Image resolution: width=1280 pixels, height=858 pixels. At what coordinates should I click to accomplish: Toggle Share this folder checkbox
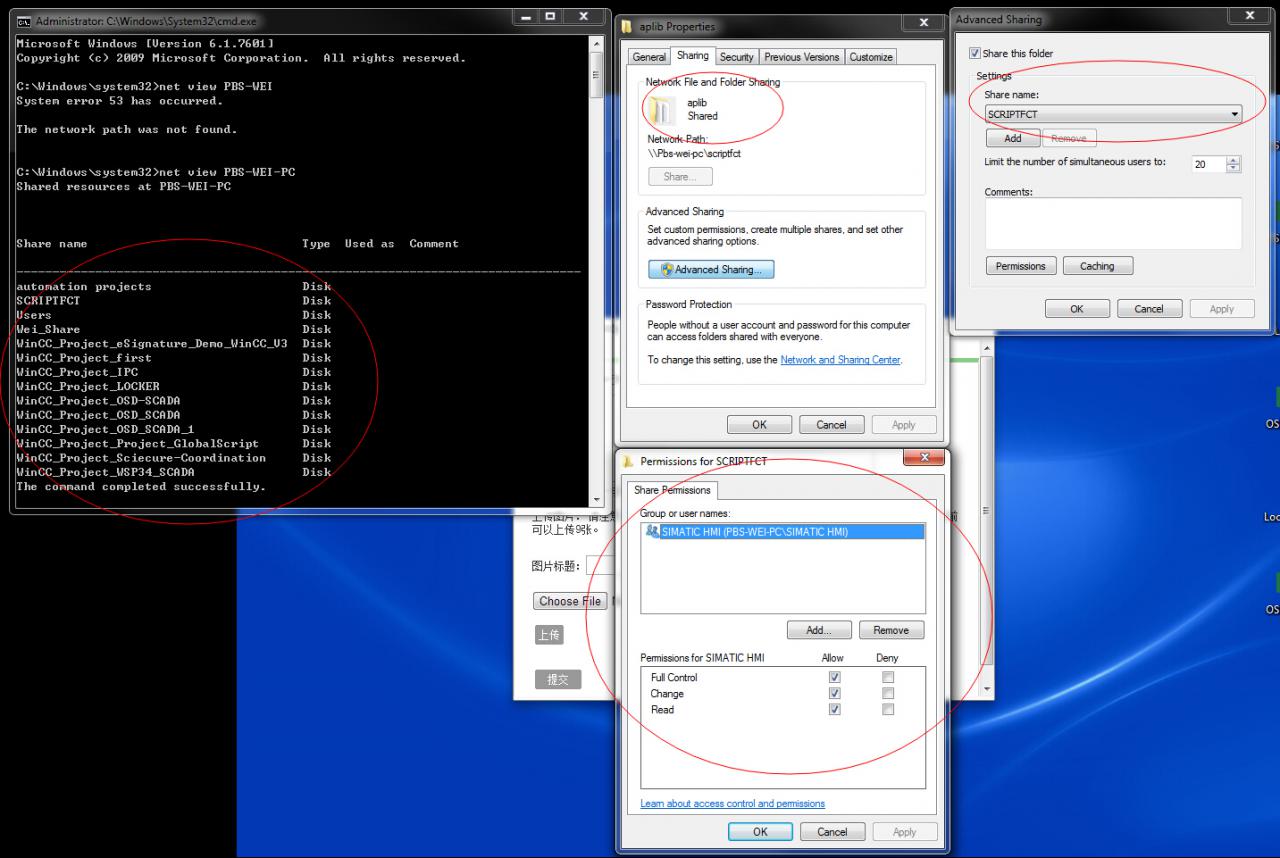pos(975,54)
